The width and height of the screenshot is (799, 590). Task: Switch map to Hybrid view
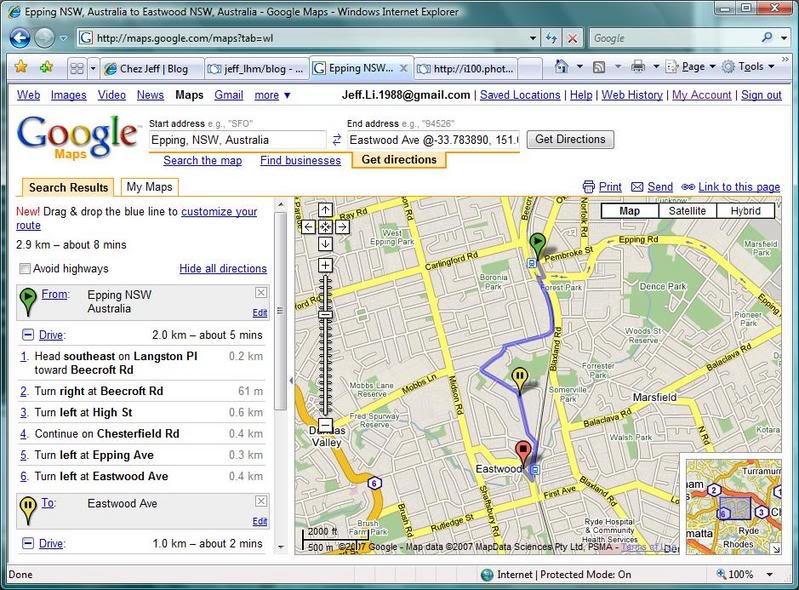pyautogui.click(x=745, y=211)
